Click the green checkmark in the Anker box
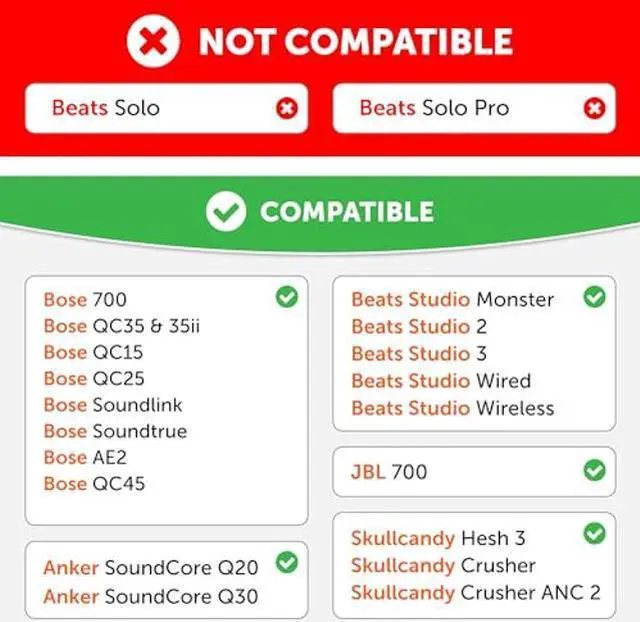 click(x=287, y=564)
